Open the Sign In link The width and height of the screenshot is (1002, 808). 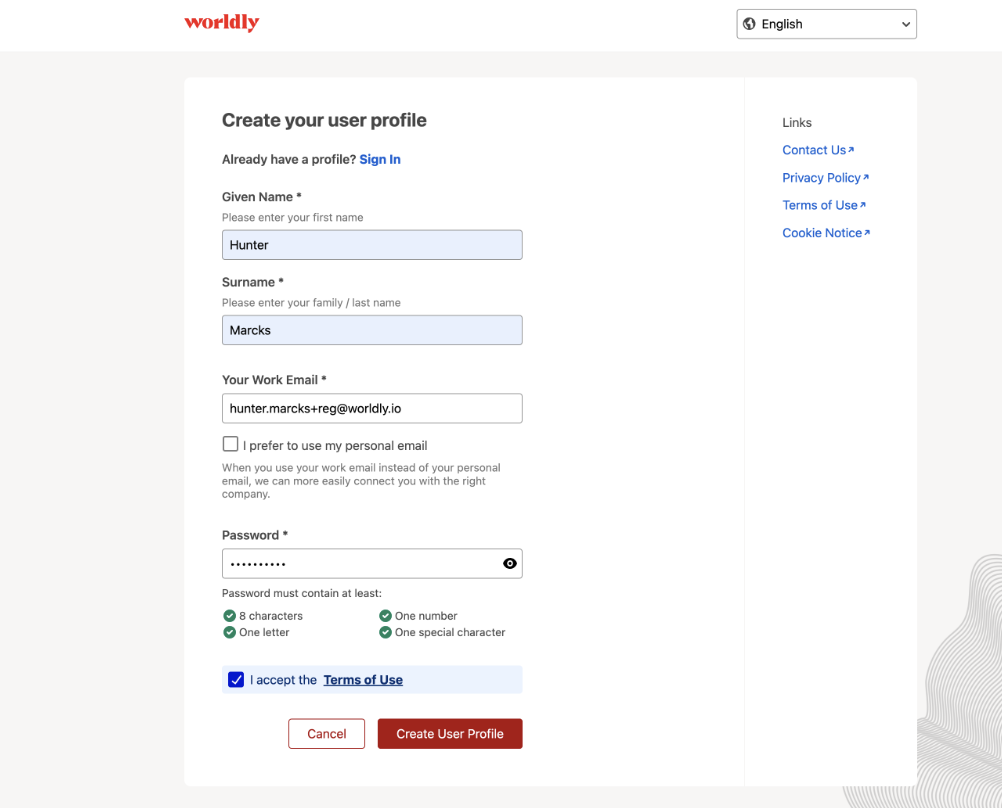click(x=380, y=159)
